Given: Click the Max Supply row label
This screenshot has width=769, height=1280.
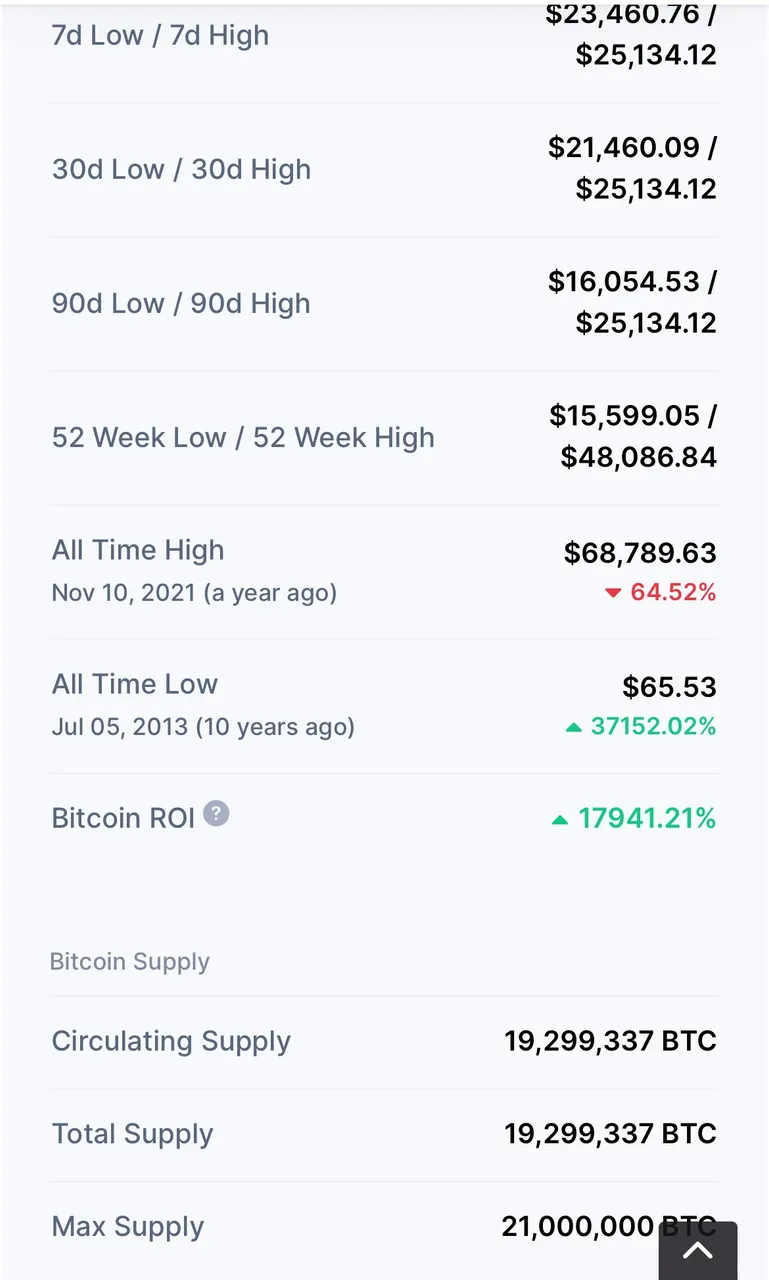Looking at the screenshot, I should click(x=128, y=1227).
